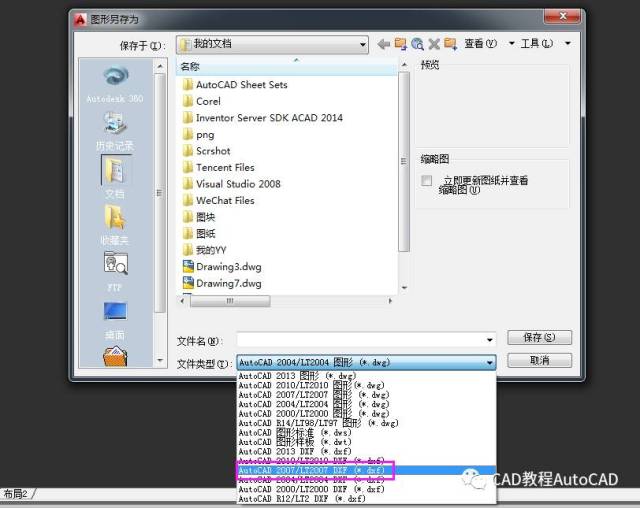Click the 保存(S) save button

click(539, 337)
